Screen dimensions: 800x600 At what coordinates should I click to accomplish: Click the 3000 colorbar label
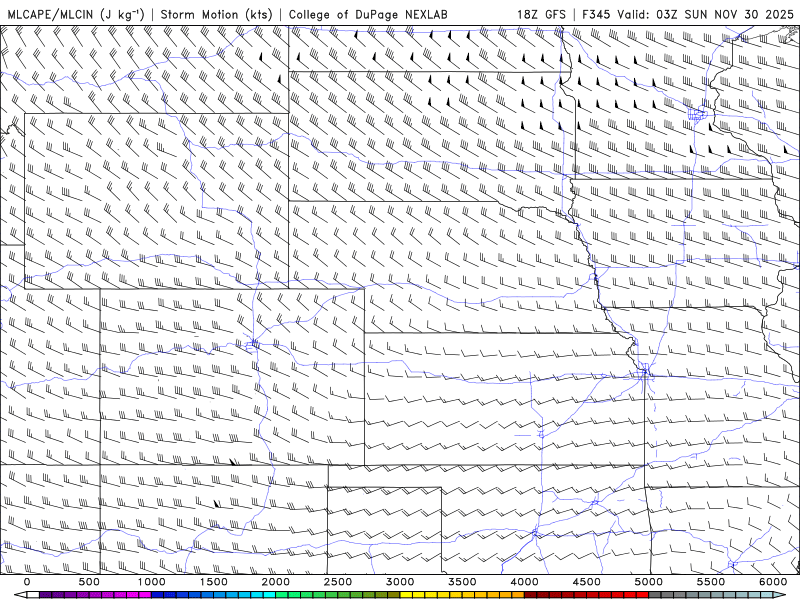(x=401, y=582)
